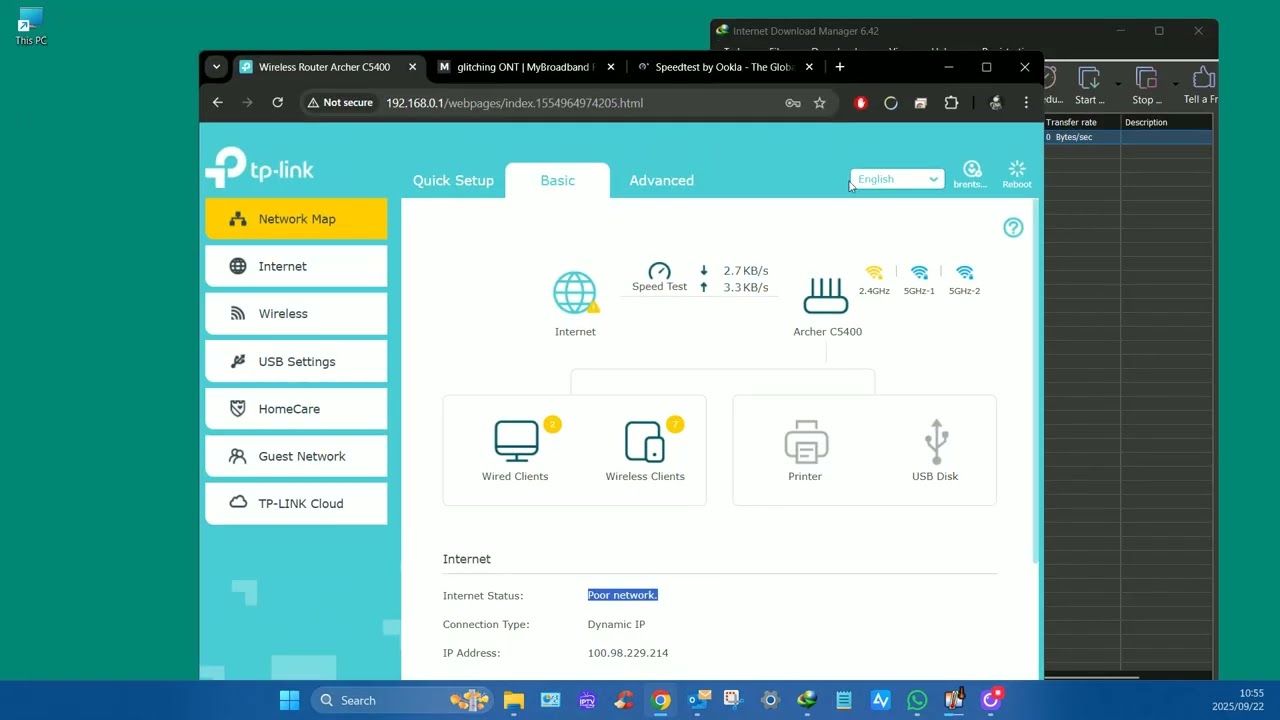This screenshot has height=720, width=1280.
Task: Switch to the Basic tab
Action: click(557, 181)
